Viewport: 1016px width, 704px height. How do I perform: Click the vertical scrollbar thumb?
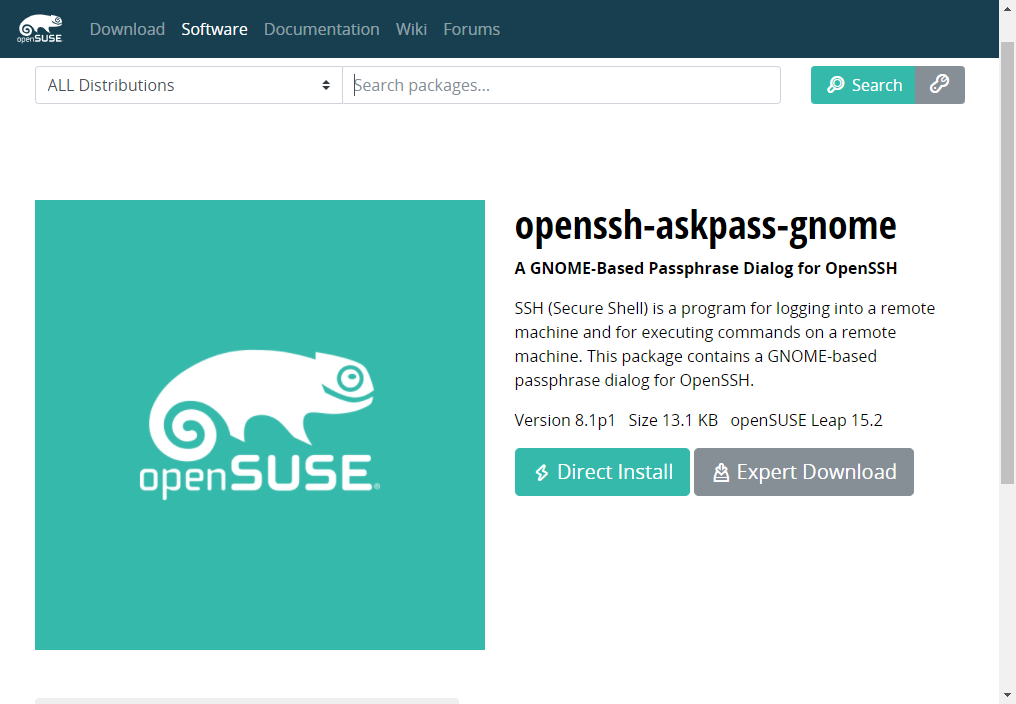[x=1007, y=263]
